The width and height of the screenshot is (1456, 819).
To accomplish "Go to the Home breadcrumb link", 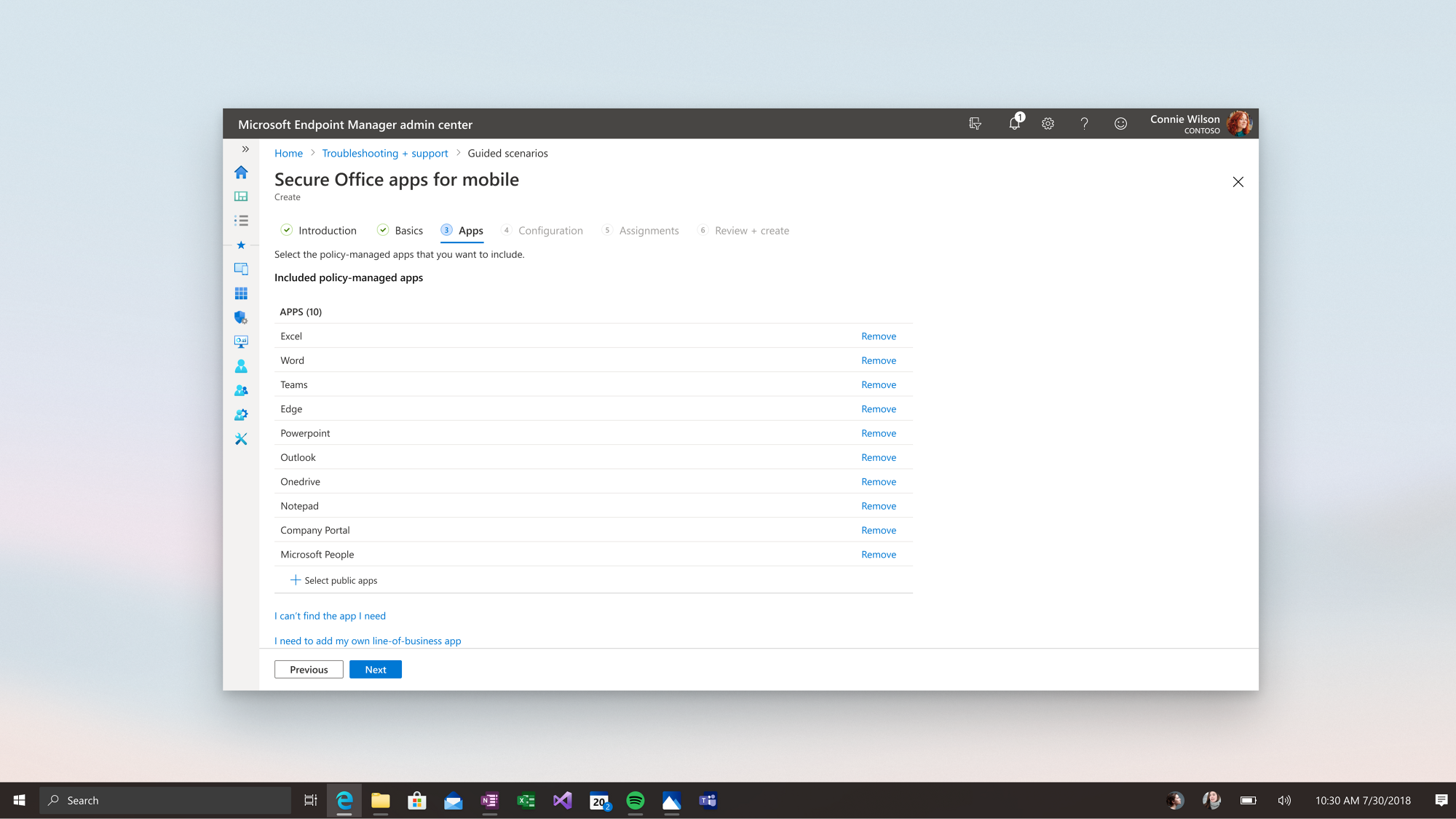I will coord(288,154).
